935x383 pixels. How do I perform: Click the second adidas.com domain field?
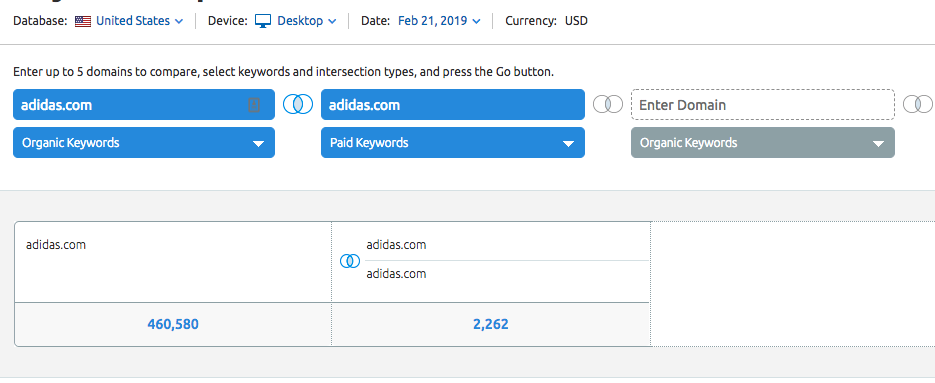[x=453, y=105]
